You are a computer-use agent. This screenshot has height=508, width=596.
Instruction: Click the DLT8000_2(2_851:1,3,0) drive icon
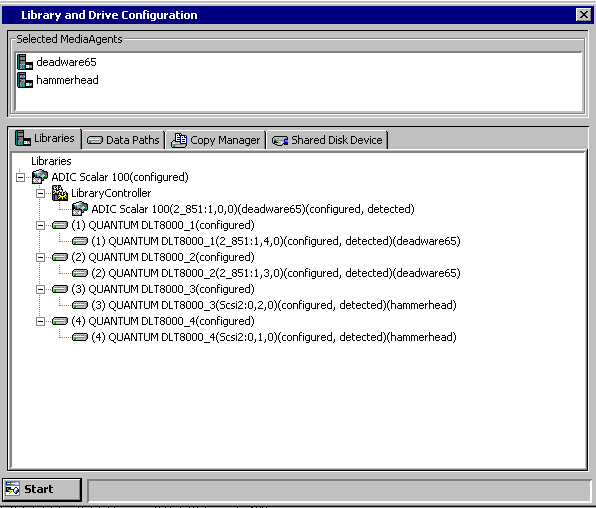coord(80,273)
